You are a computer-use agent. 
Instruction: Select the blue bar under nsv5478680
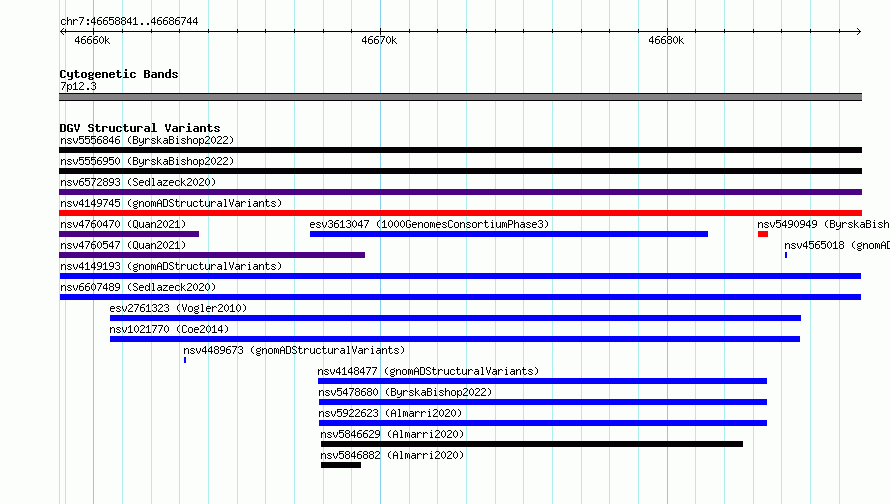tap(543, 402)
